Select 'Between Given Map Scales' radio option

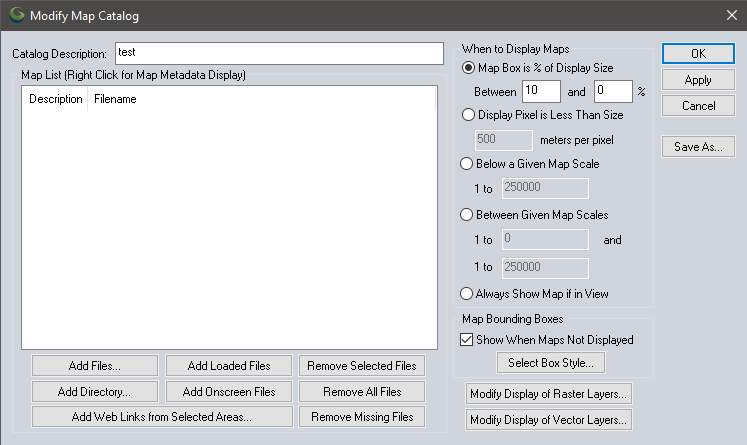pyautogui.click(x=469, y=214)
